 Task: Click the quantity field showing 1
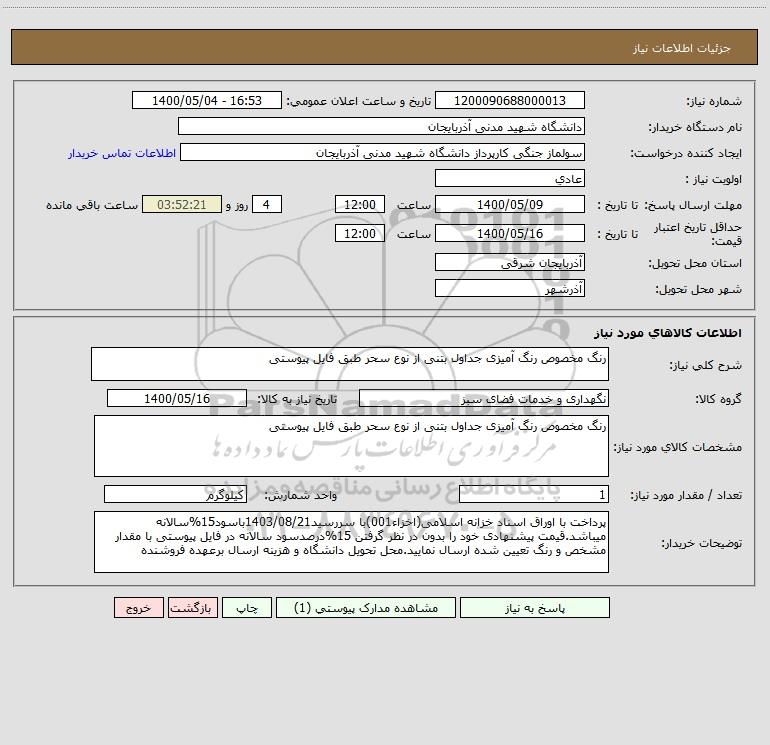point(534,494)
